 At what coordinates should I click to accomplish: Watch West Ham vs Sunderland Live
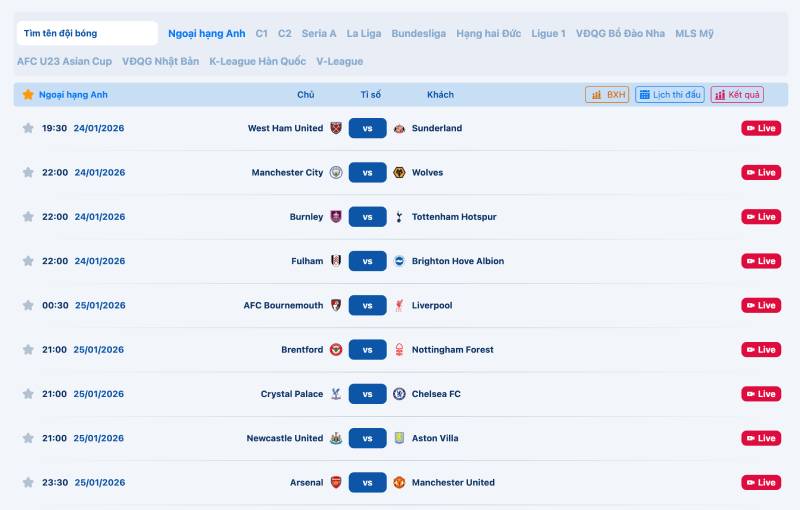pyautogui.click(x=761, y=128)
